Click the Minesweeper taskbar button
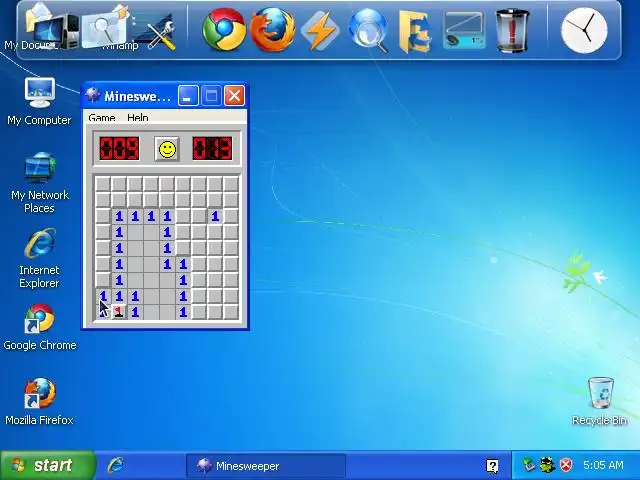Image resolution: width=640 pixels, height=480 pixels. [265, 466]
